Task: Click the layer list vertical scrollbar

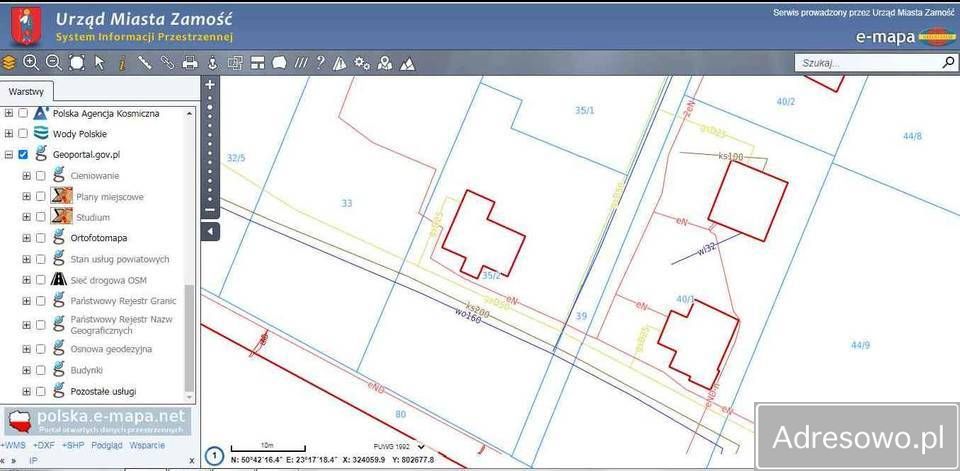Action: pos(189,254)
